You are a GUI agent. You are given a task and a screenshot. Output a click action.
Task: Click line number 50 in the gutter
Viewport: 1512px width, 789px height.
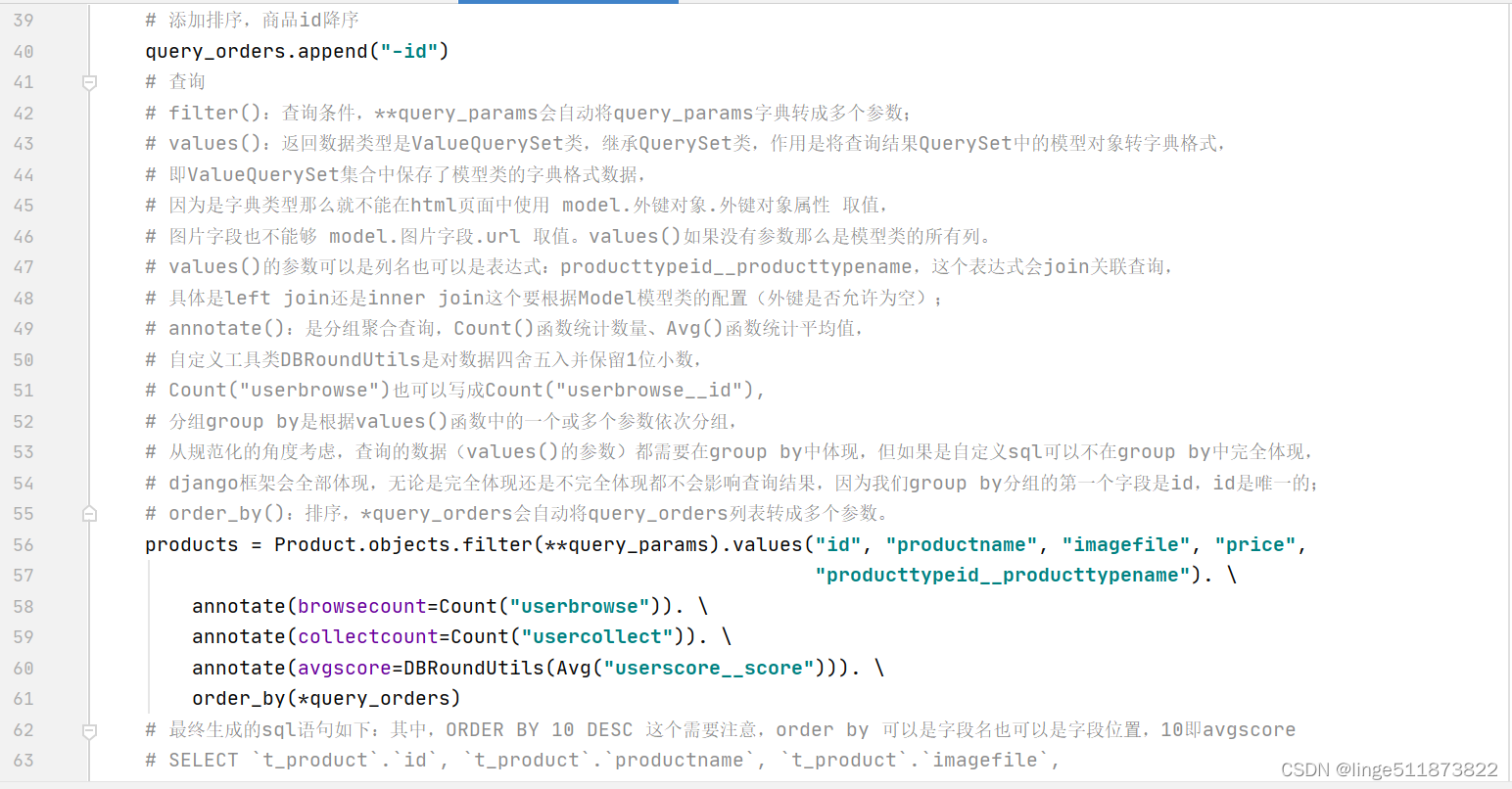pos(24,359)
